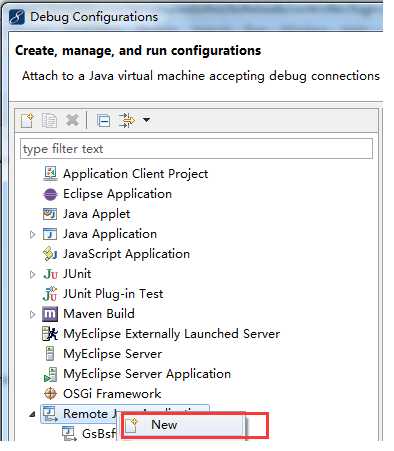The width and height of the screenshot is (394, 451).
Task: Select the JUnit label
Action: [77, 274]
